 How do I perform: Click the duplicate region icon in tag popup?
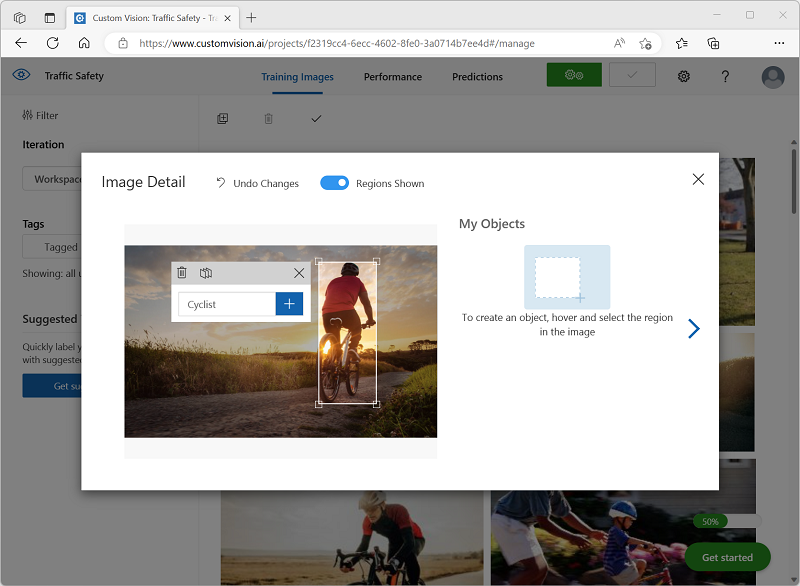click(x=206, y=273)
